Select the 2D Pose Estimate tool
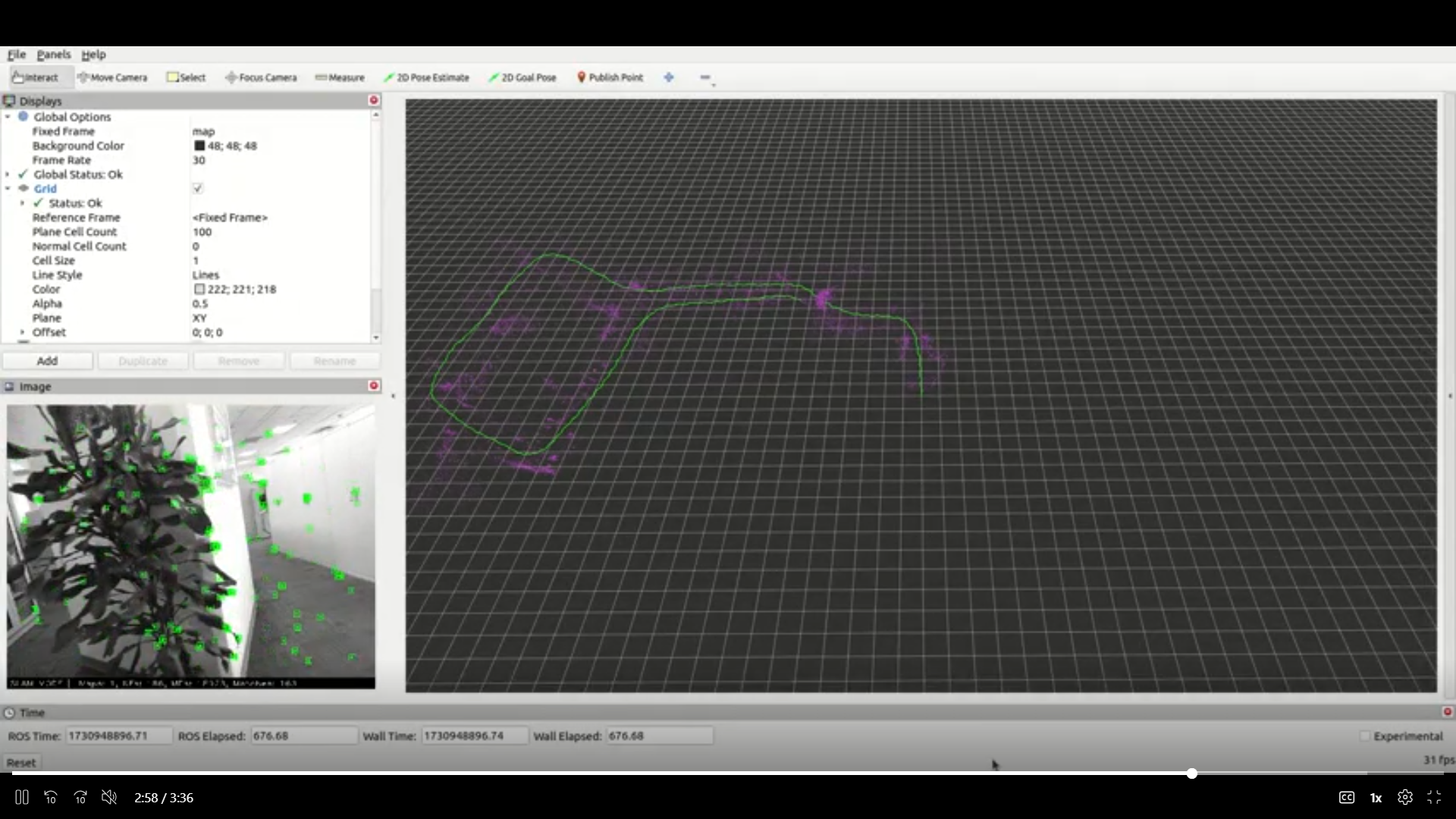1456x819 pixels. click(426, 77)
